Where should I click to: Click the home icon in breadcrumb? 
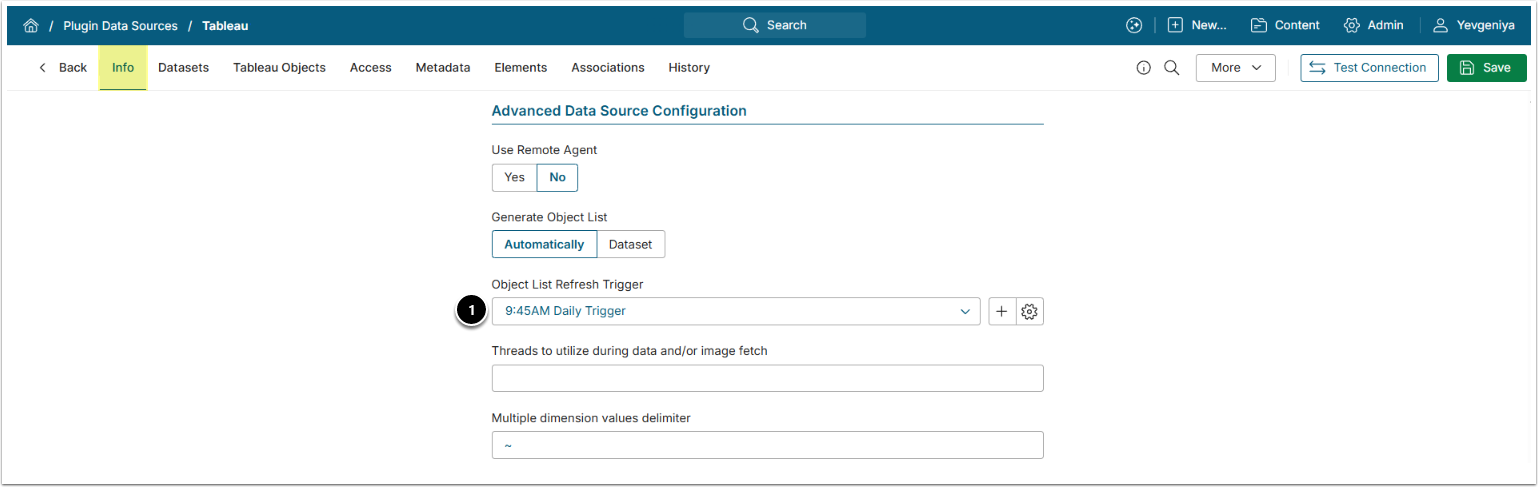pos(31,26)
